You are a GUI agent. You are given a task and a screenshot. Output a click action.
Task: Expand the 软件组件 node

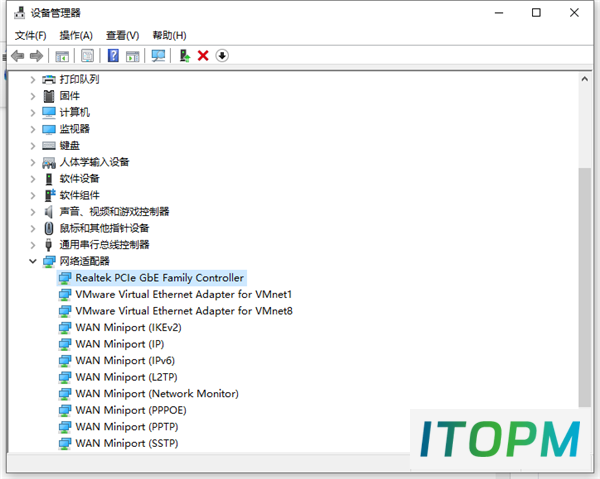pyautogui.click(x=33, y=195)
